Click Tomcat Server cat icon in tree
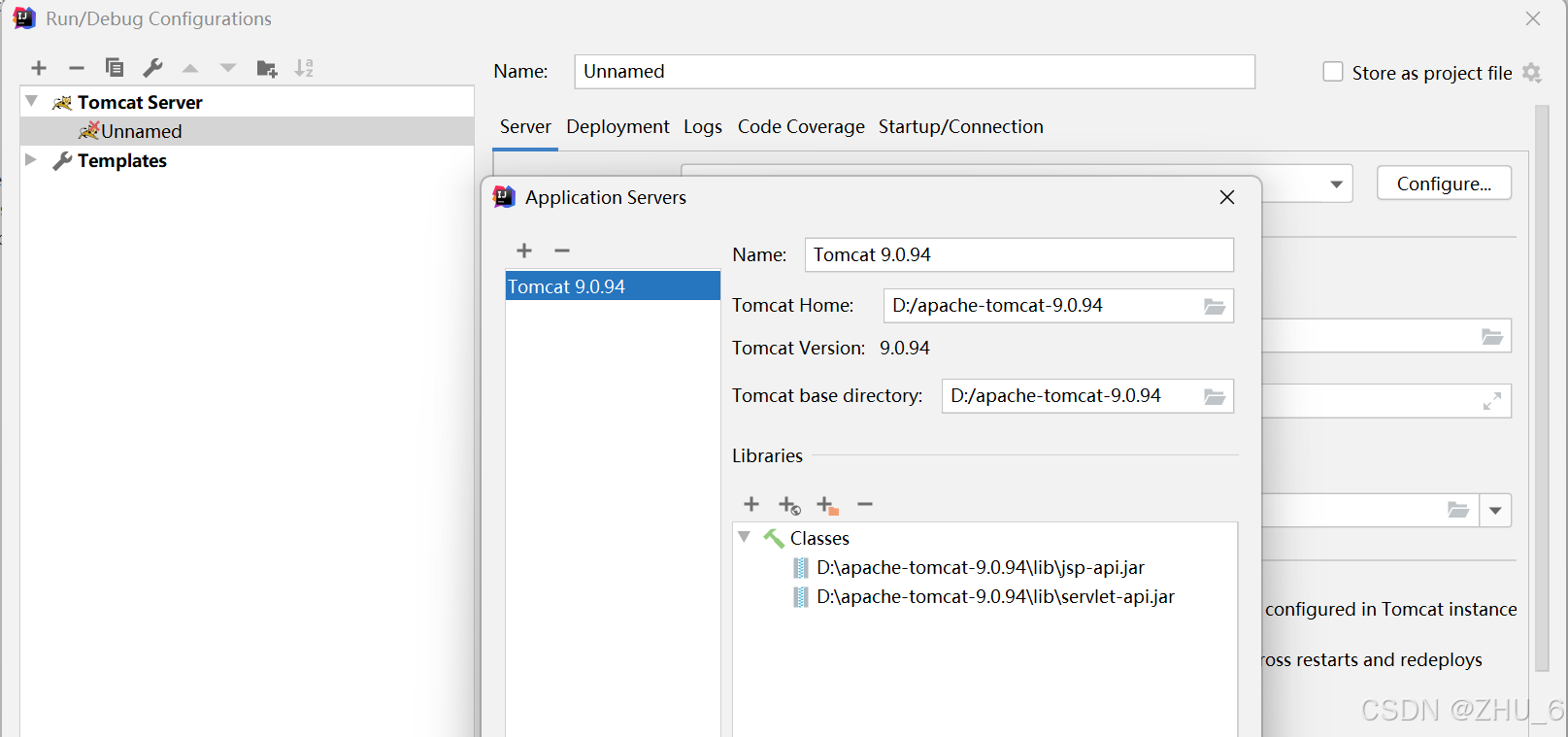This screenshot has height=737, width=1568. point(62,102)
